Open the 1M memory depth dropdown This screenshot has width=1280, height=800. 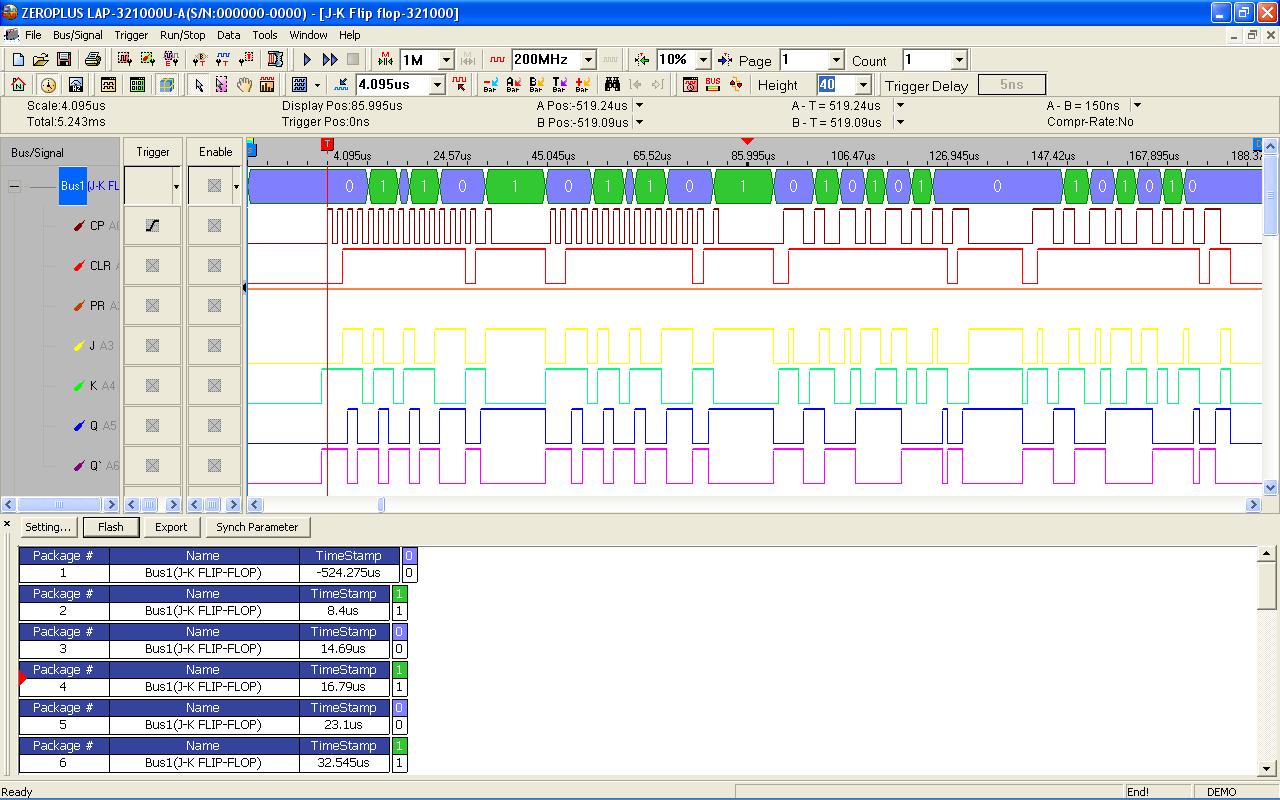[x=446, y=60]
